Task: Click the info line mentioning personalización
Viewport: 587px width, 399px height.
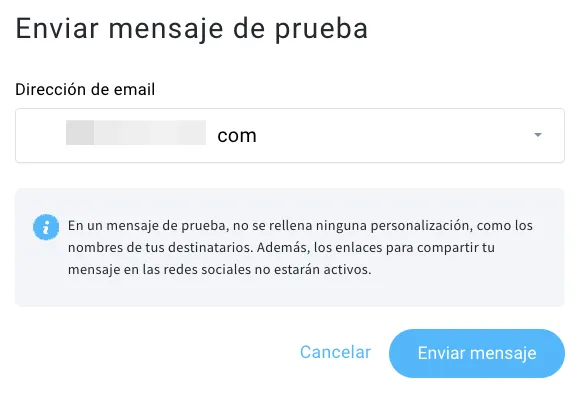Action: 300,226
